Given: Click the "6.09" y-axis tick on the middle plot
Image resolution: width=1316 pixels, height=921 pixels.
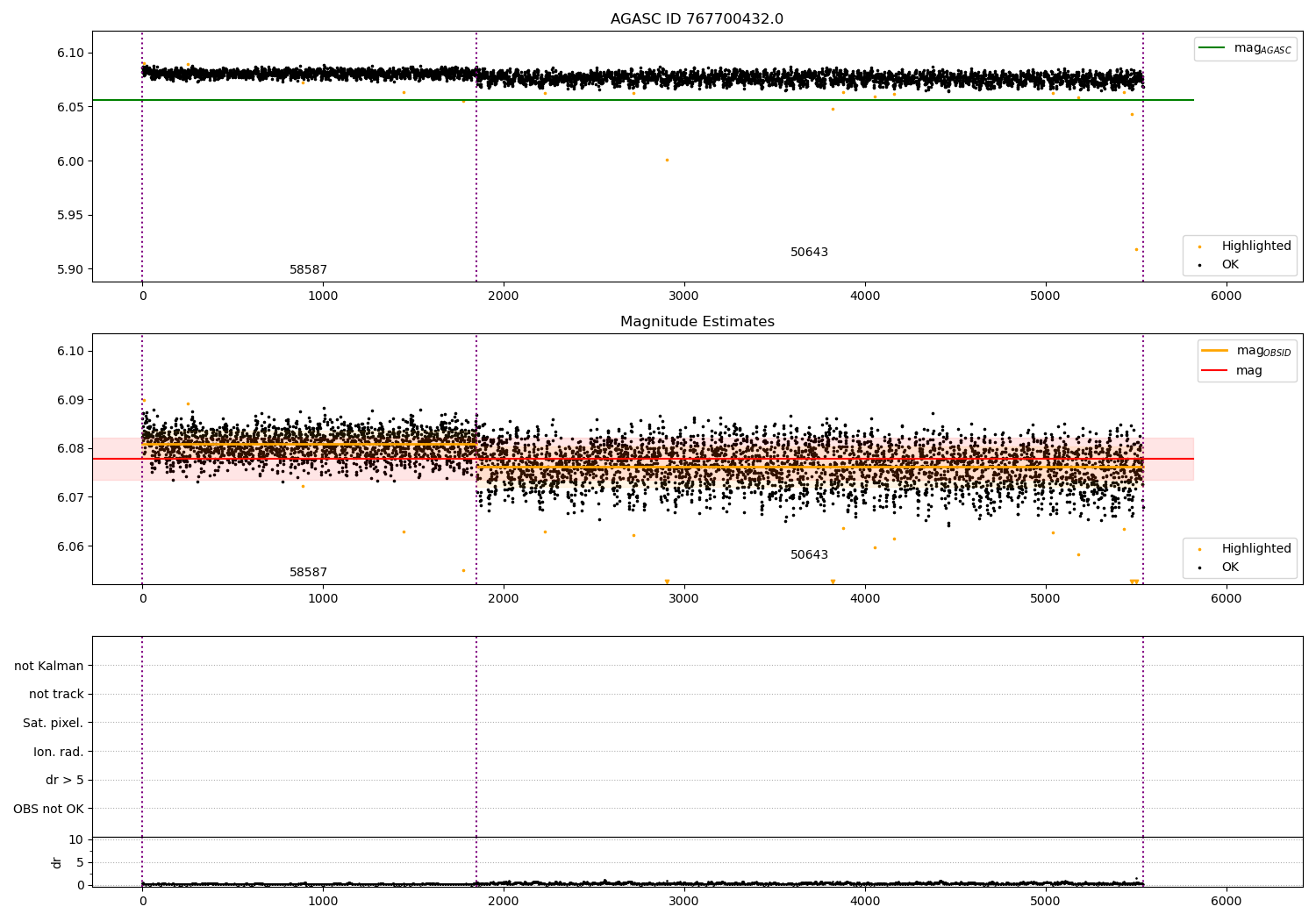Looking at the screenshot, I should [71, 400].
